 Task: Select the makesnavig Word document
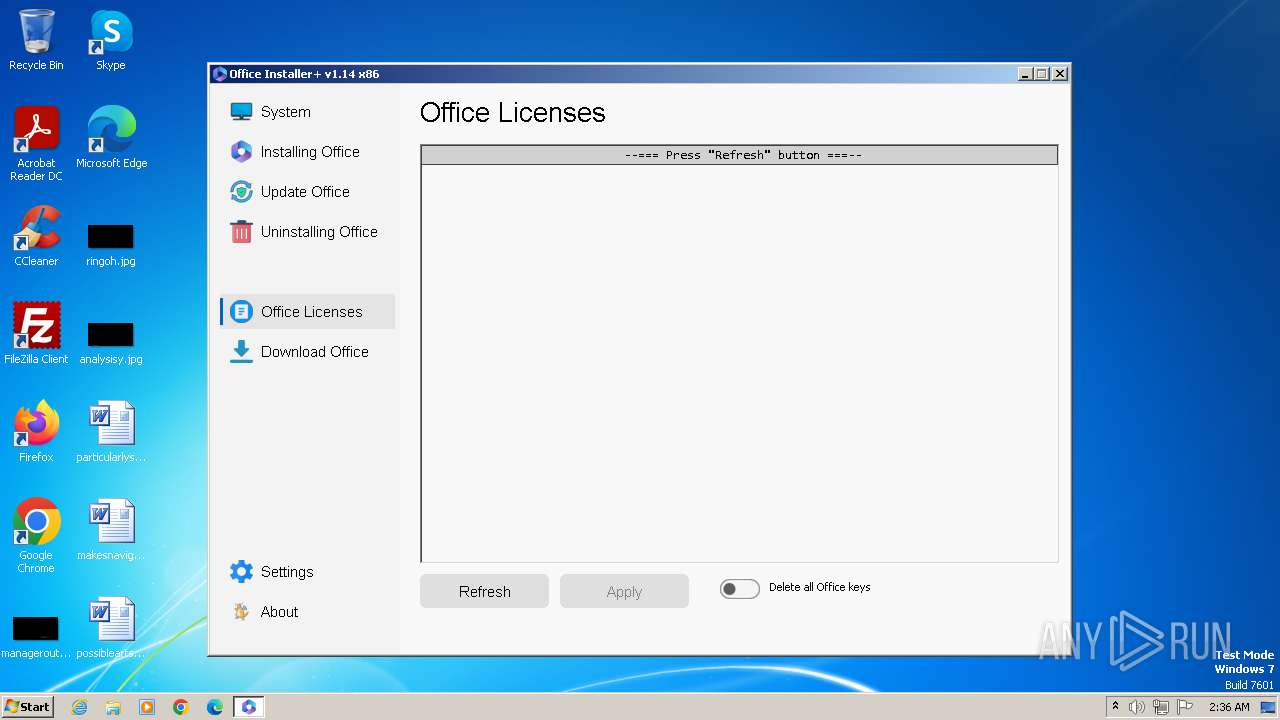tap(111, 530)
